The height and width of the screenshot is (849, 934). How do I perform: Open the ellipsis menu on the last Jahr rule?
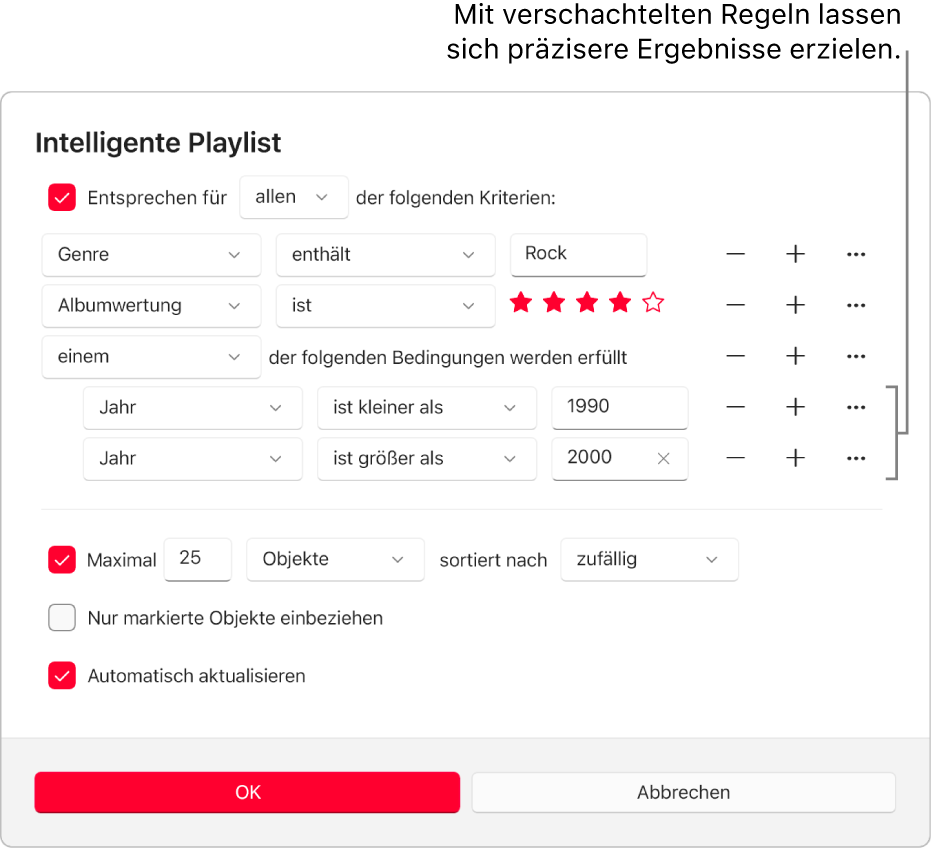click(856, 458)
